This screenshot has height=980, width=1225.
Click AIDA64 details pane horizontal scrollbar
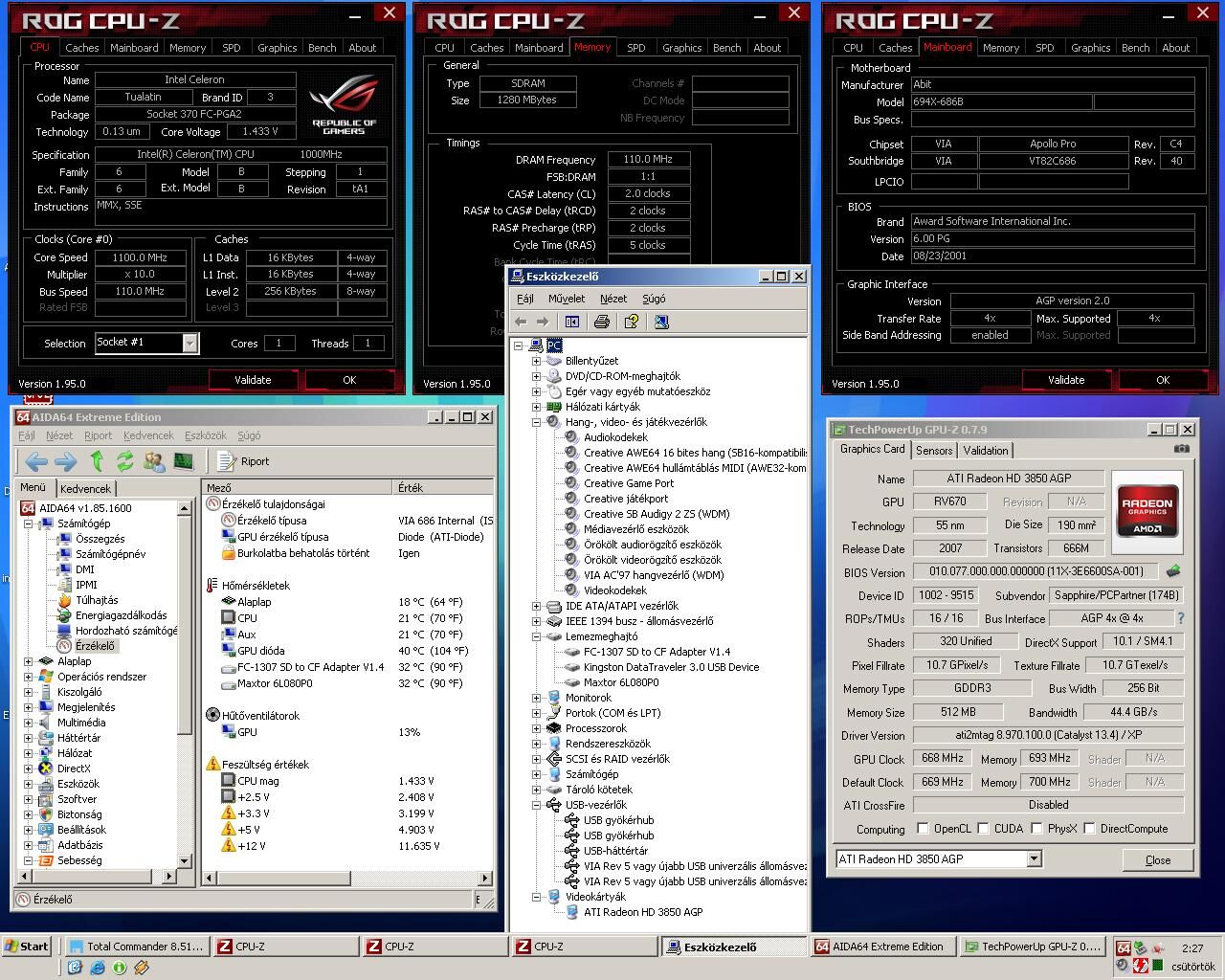coord(347,877)
